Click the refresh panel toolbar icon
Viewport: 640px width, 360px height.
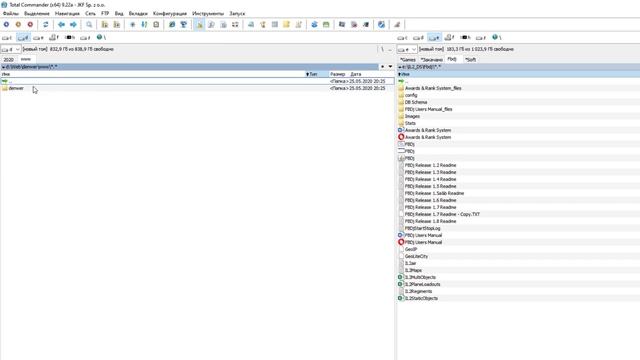(x=46, y=24)
